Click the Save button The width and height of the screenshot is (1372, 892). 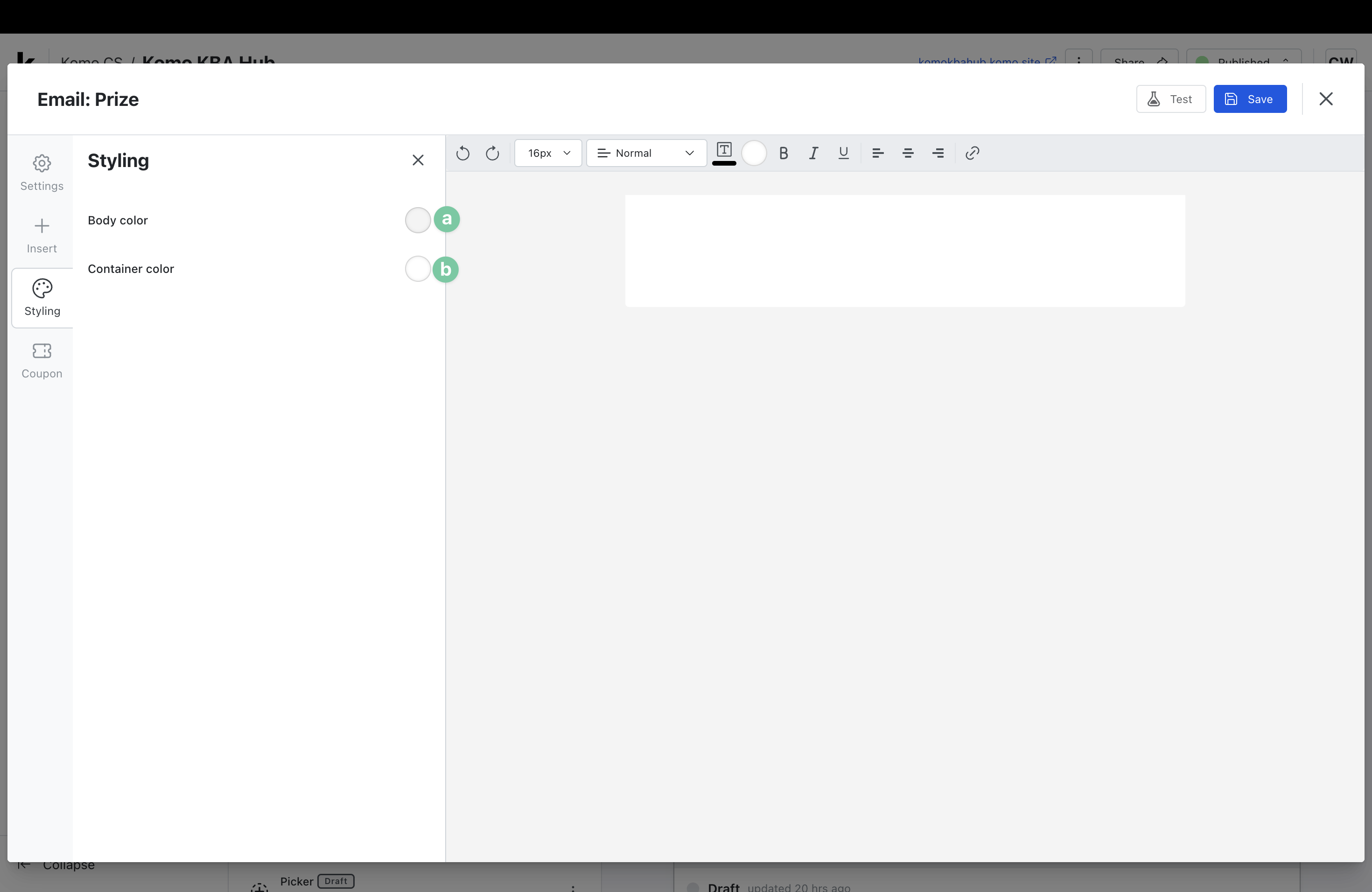(x=1249, y=99)
